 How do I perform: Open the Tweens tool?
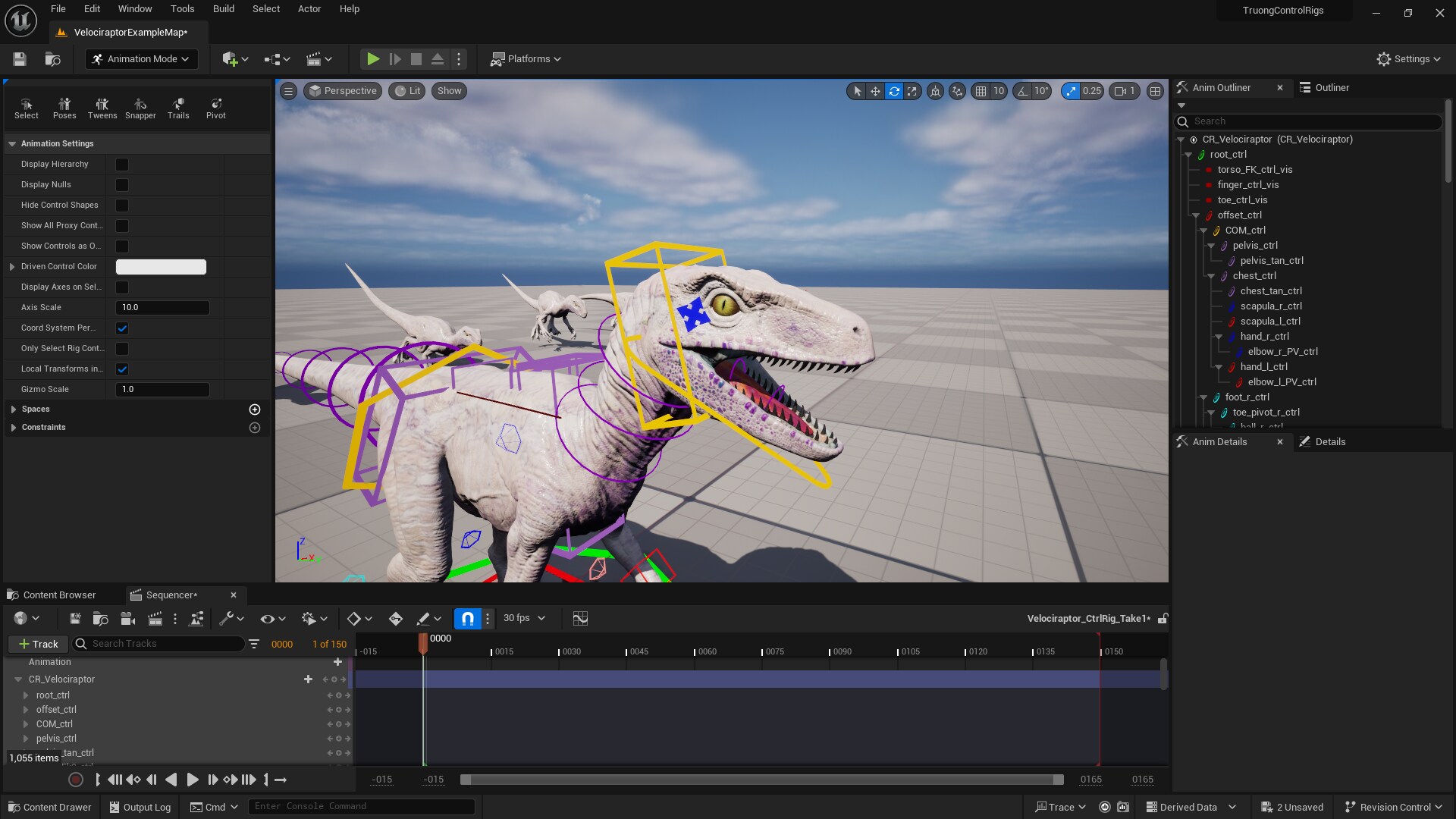tap(102, 108)
